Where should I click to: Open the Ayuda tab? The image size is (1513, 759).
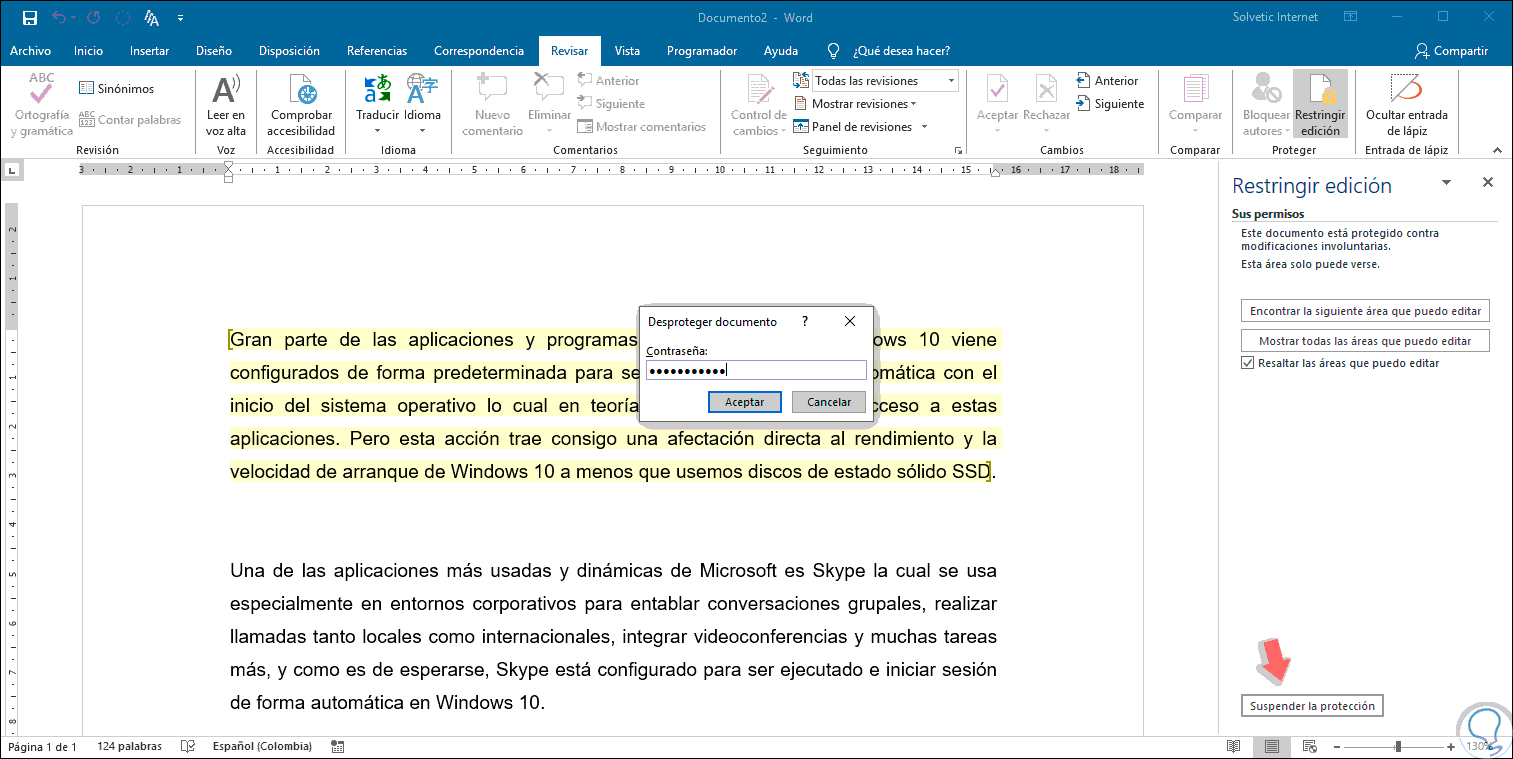781,51
